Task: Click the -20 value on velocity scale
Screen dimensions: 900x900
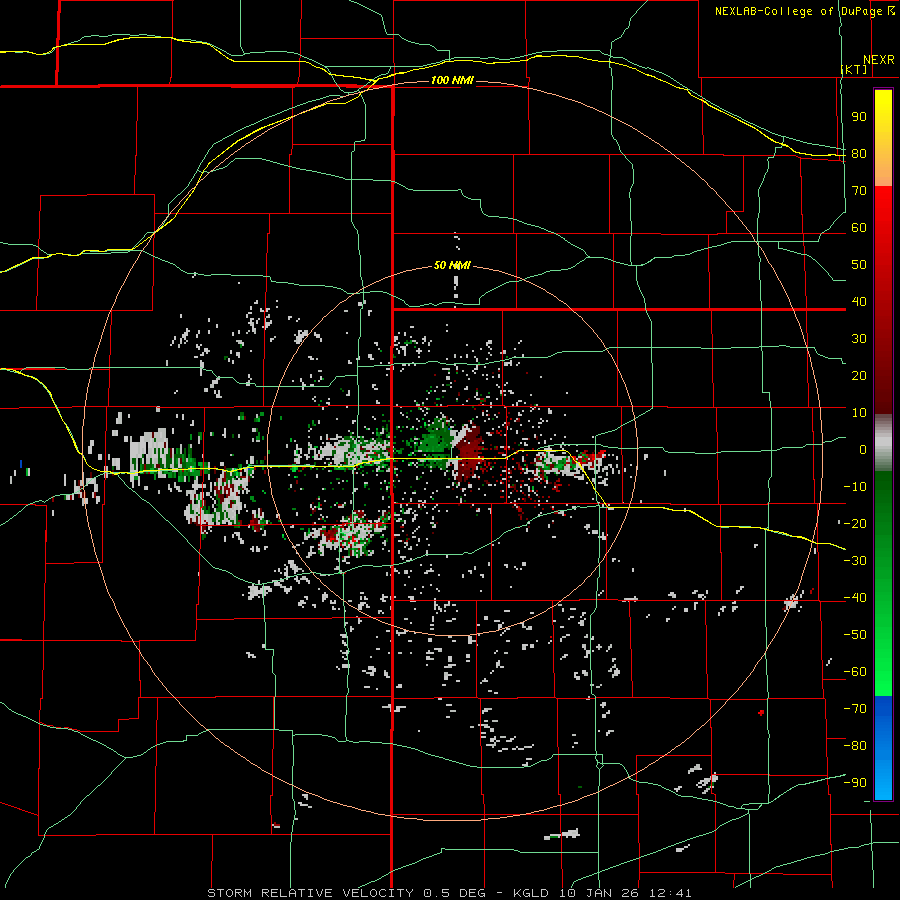Action: click(x=855, y=524)
